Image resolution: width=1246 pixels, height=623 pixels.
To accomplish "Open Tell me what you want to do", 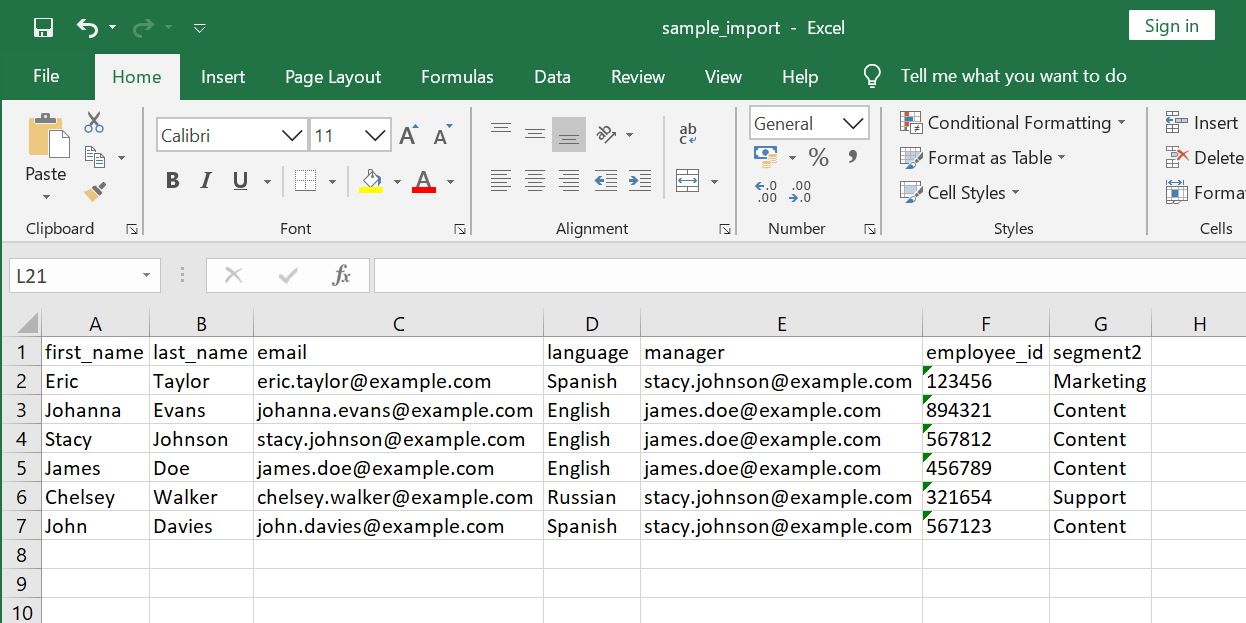I will [x=1012, y=76].
